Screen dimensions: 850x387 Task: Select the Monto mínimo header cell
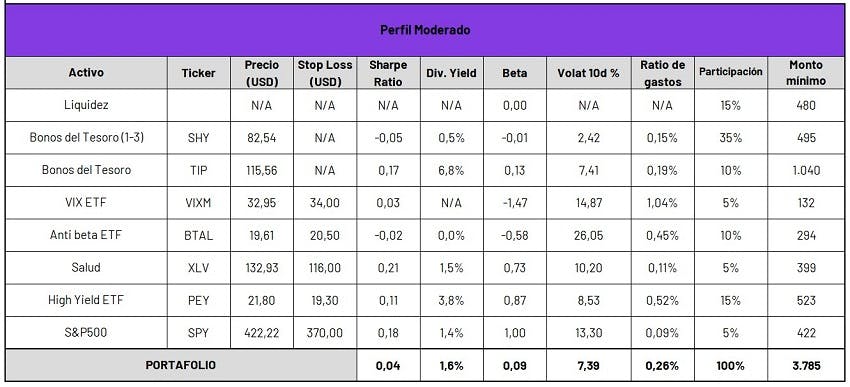click(x=806, y=73)
